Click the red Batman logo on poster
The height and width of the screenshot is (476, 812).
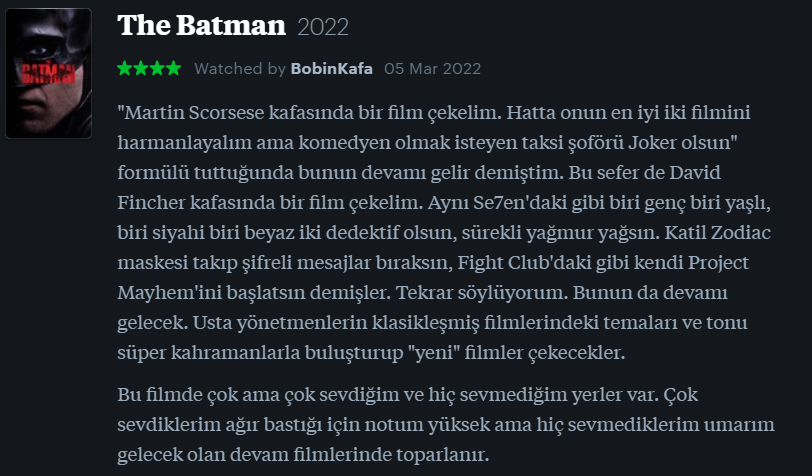point(48,70)
